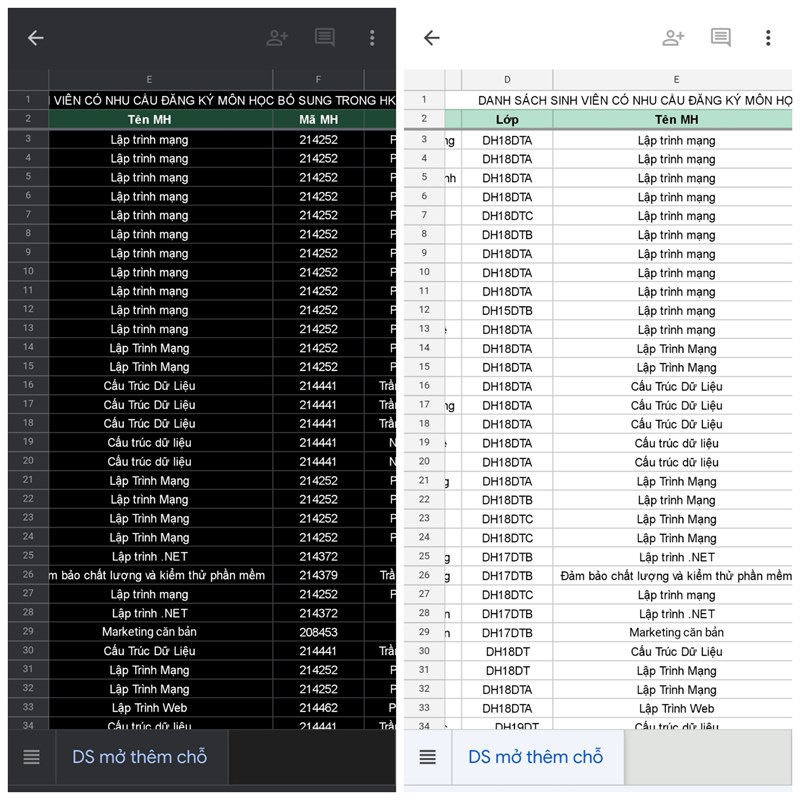The image size is (800, 800).
Task: Select column E header in the light sheet
Action: [x=676, y=79]
